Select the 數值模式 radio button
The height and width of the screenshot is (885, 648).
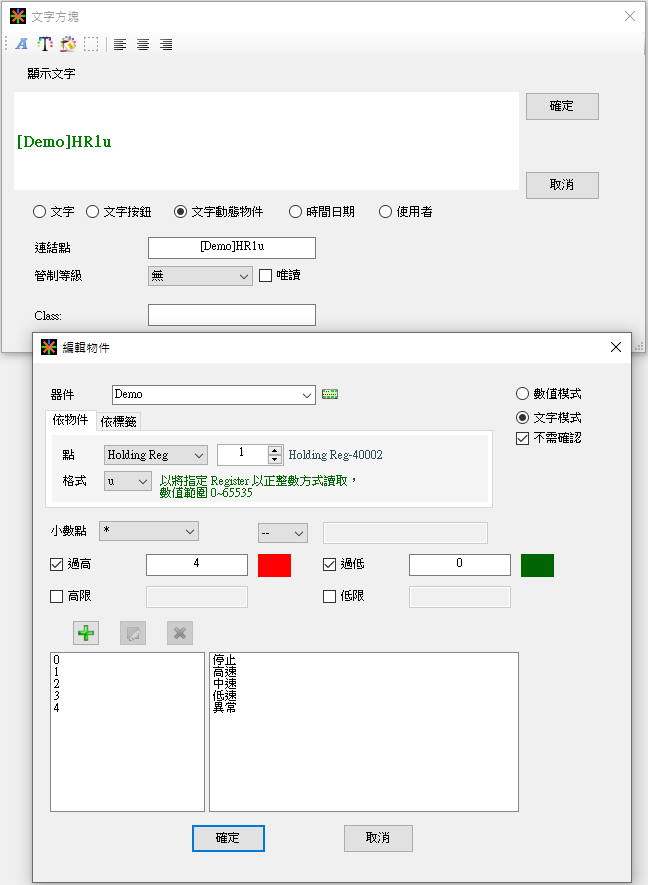pyautogui.click(x=523, y=394)
